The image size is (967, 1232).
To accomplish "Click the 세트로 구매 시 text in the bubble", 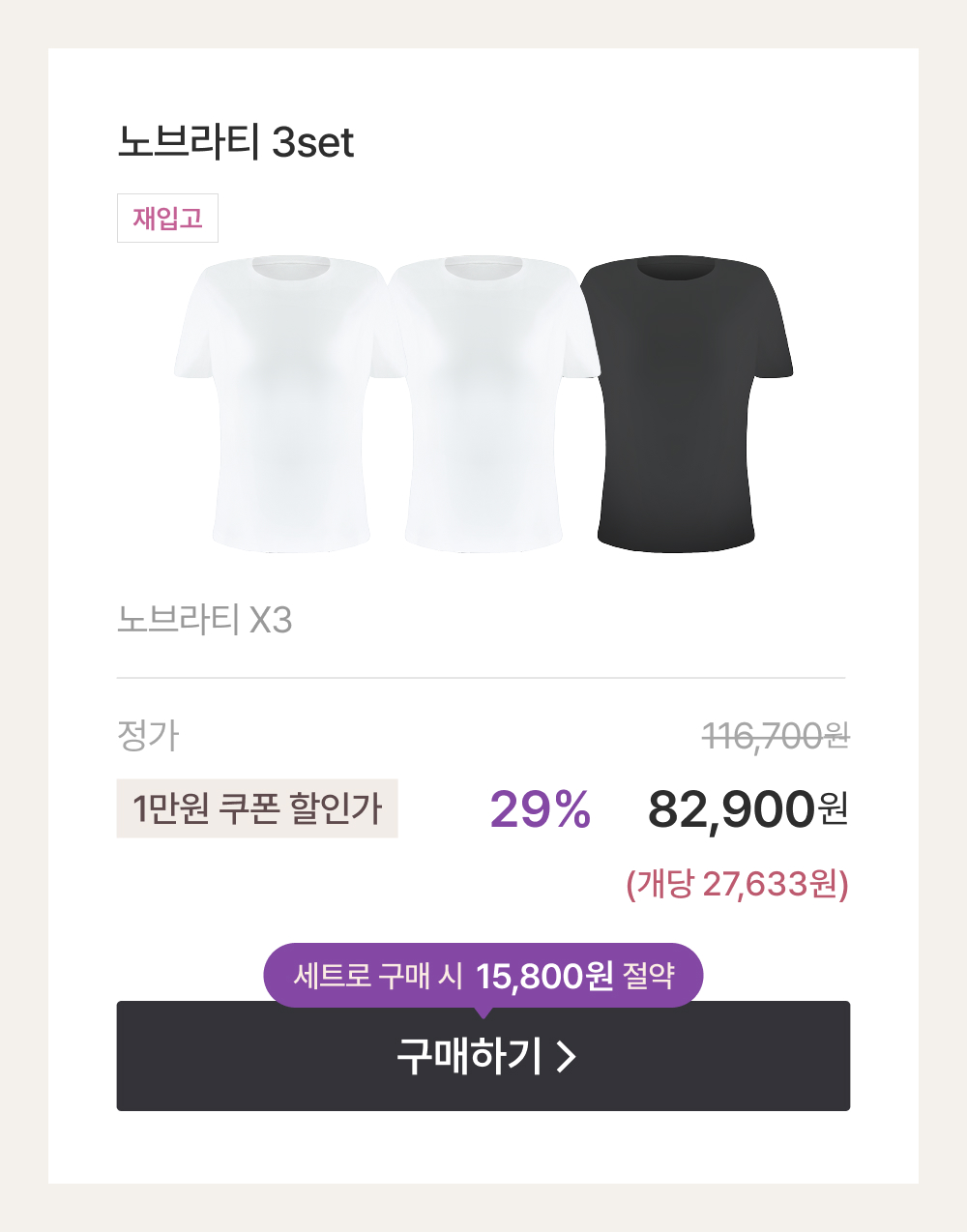I will click(x=377, y=976).
